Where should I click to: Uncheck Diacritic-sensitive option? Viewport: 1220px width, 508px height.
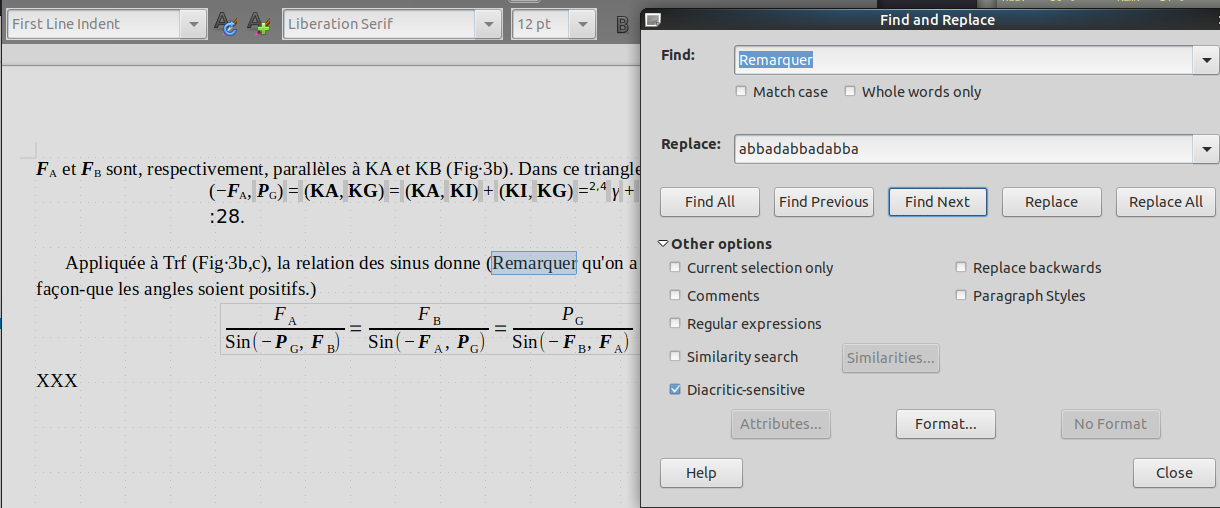(x=675, y=390)
